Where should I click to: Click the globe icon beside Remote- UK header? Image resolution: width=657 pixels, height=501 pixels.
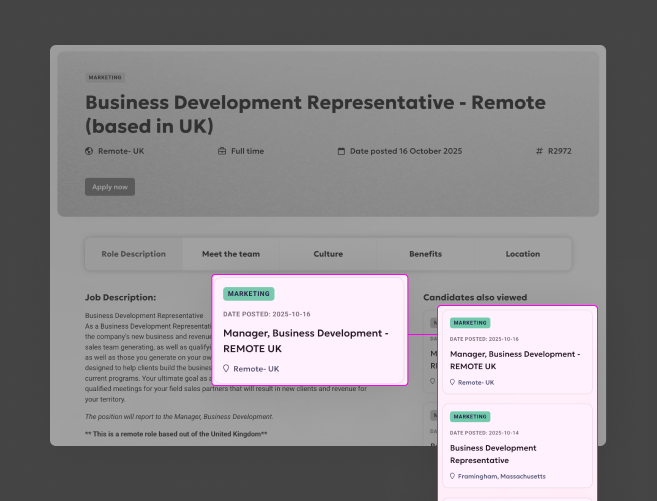click(x=89, y=151)
